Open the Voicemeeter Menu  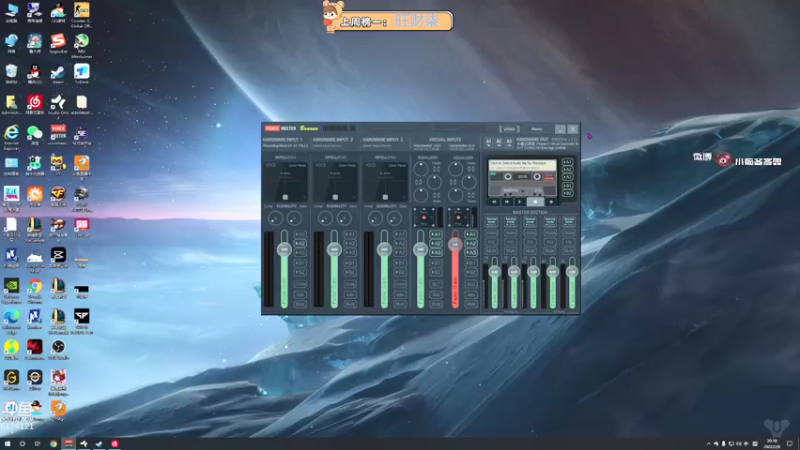pyautogui.click(x=537, y=129)
